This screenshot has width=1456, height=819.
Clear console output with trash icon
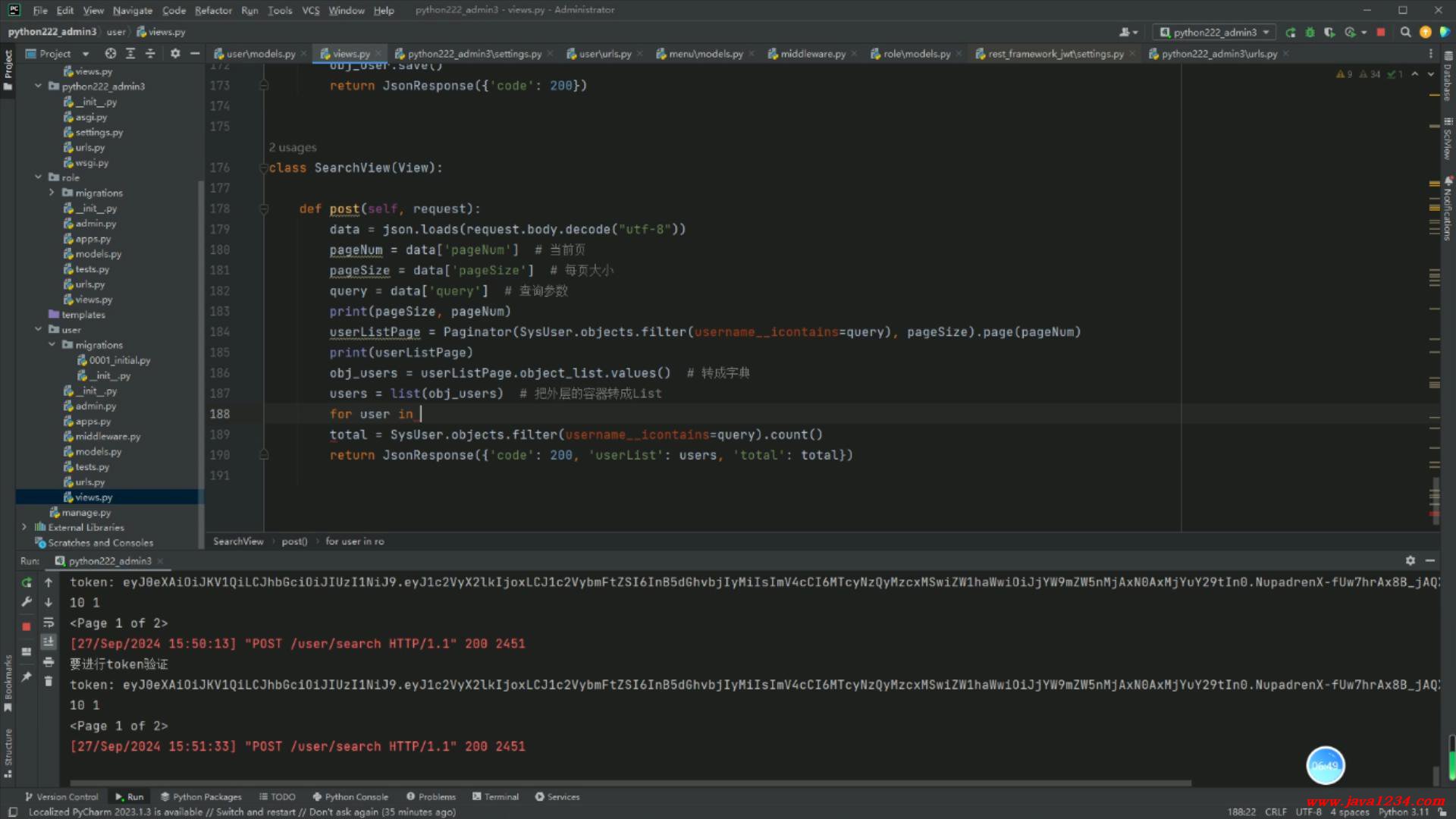coord(49,682)
